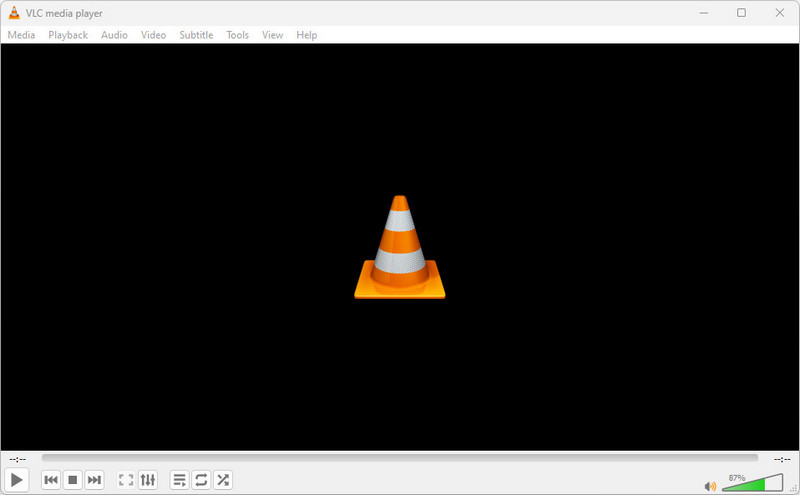The width and height of the screenshot is (800, 495).
Task: Click the playback seek bar
Action: click(399, 458)
